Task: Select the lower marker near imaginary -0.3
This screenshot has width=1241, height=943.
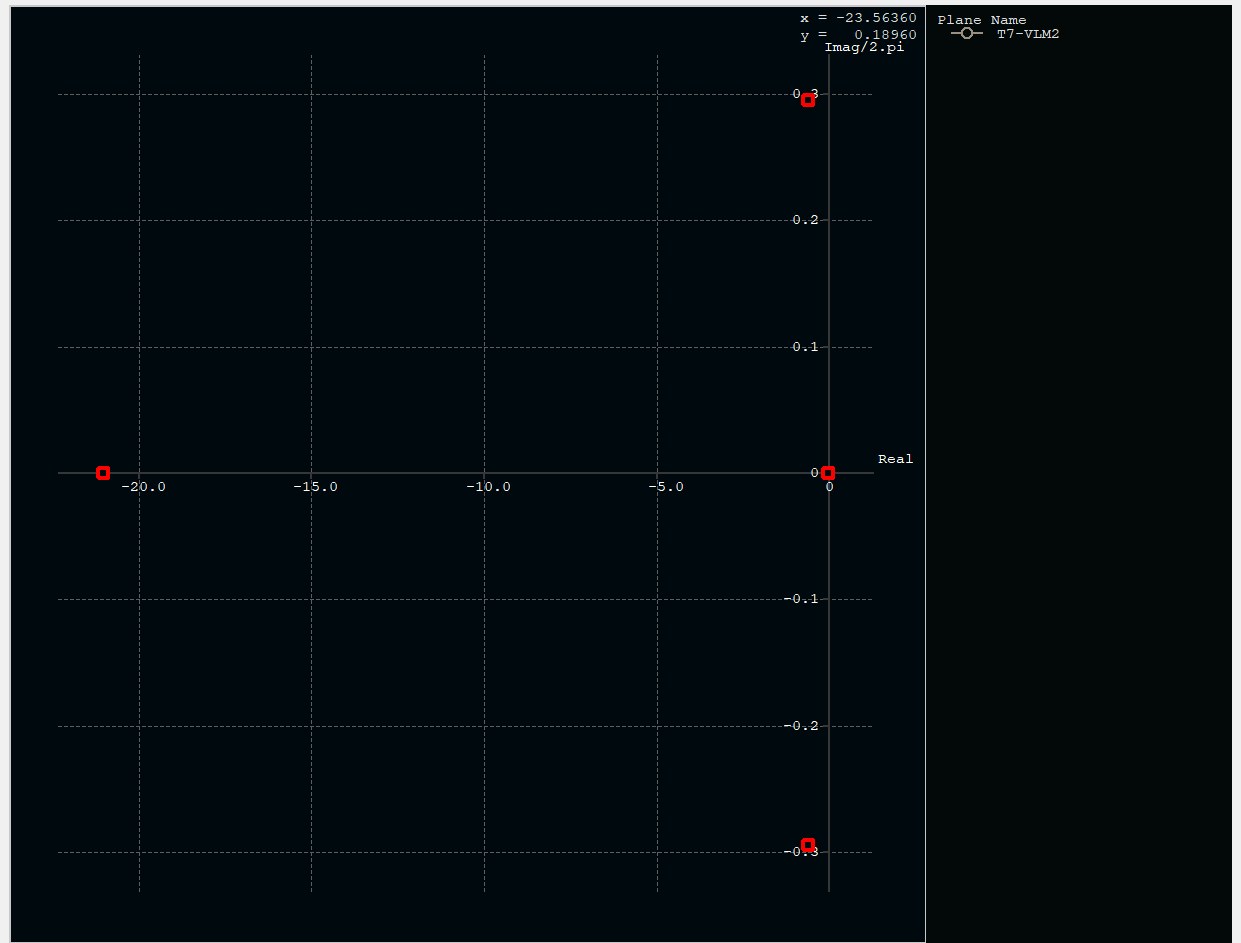Action: [808, 845]
